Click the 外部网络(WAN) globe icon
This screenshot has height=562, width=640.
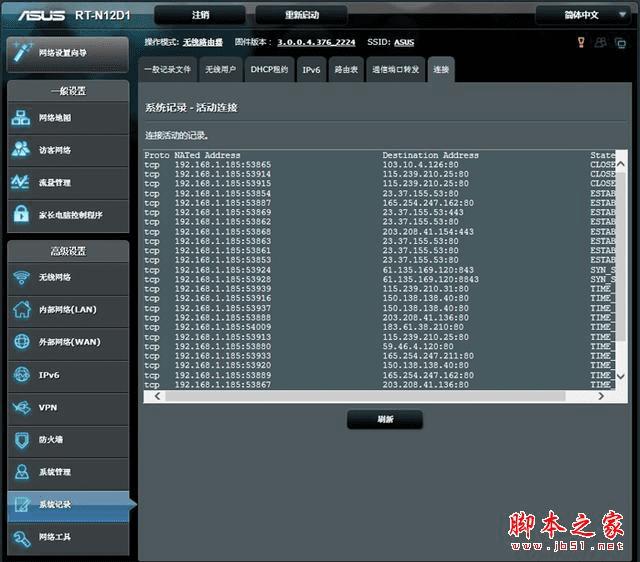tap(22, 342)
